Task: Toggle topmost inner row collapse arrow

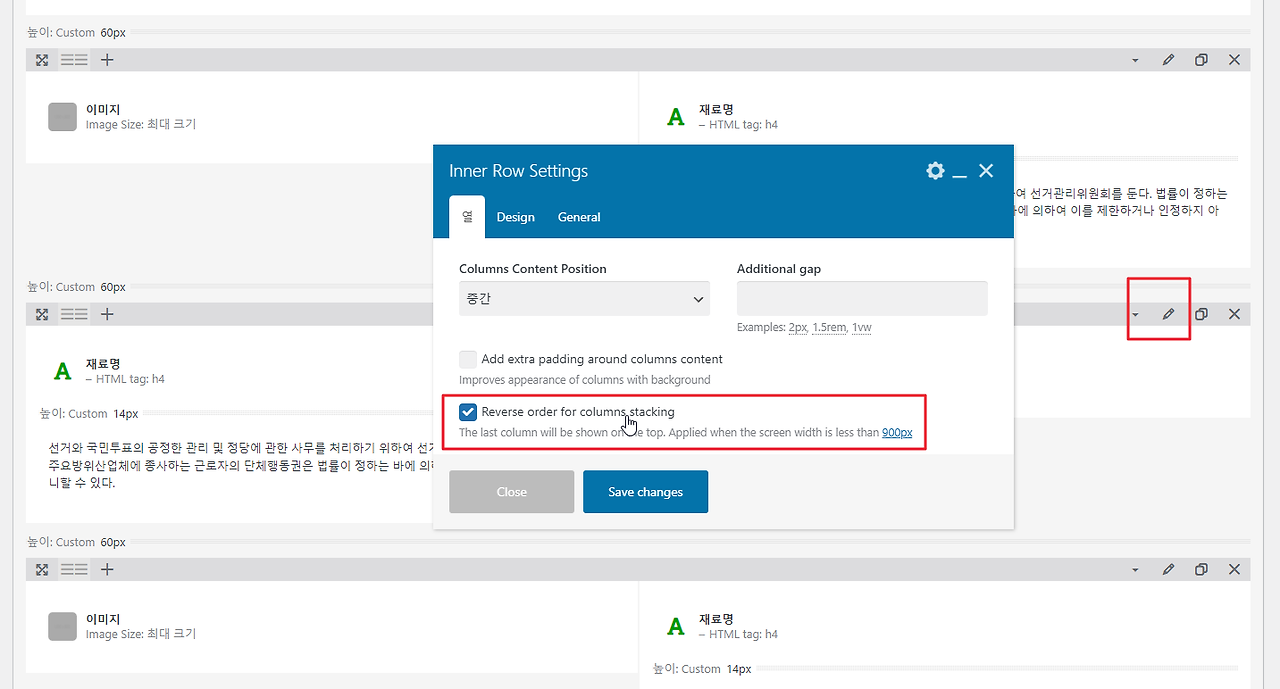Action: [x=1135, y=60]
